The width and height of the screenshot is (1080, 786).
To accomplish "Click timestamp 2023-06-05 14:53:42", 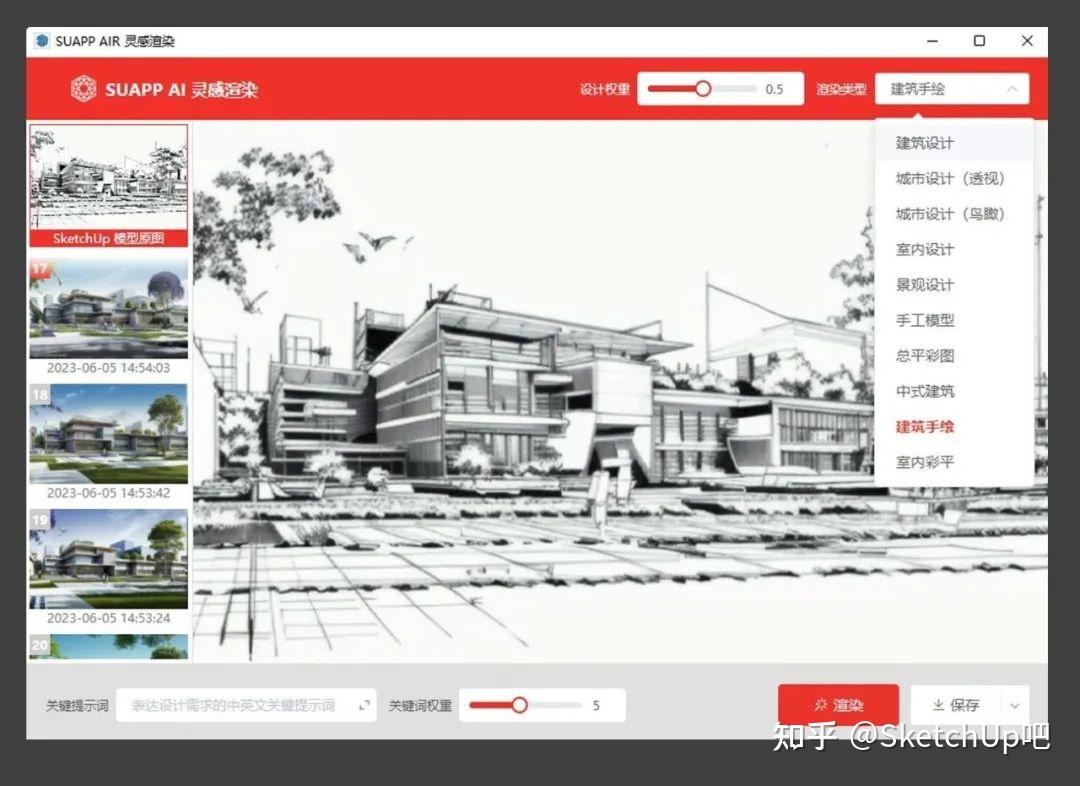I will 108,493.
